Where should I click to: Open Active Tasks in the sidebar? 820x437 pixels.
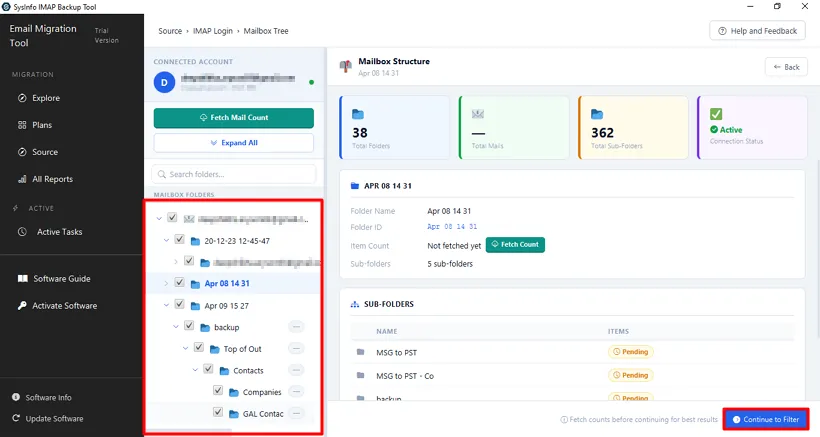59,232
